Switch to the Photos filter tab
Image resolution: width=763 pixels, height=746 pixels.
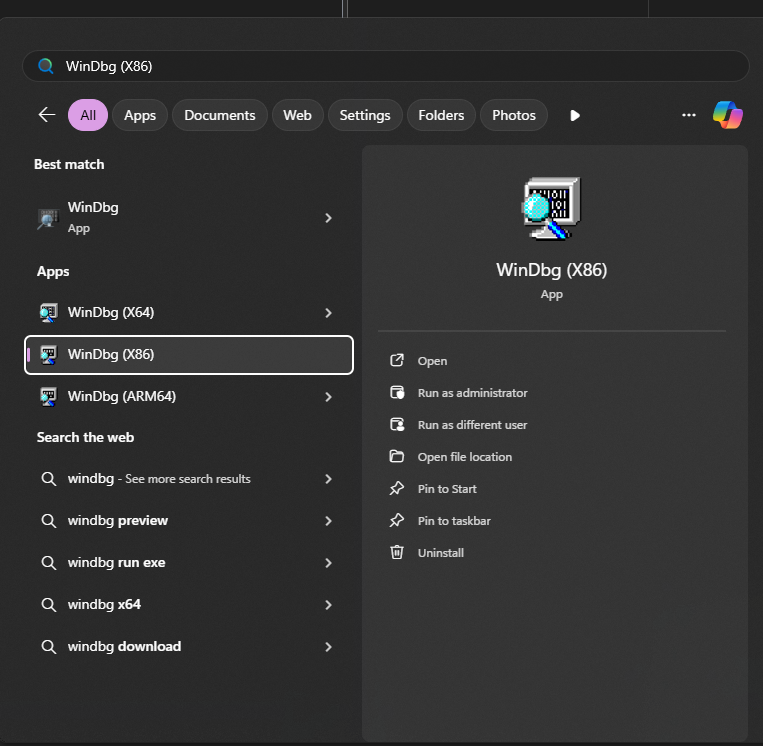click(x=513, y=115)
